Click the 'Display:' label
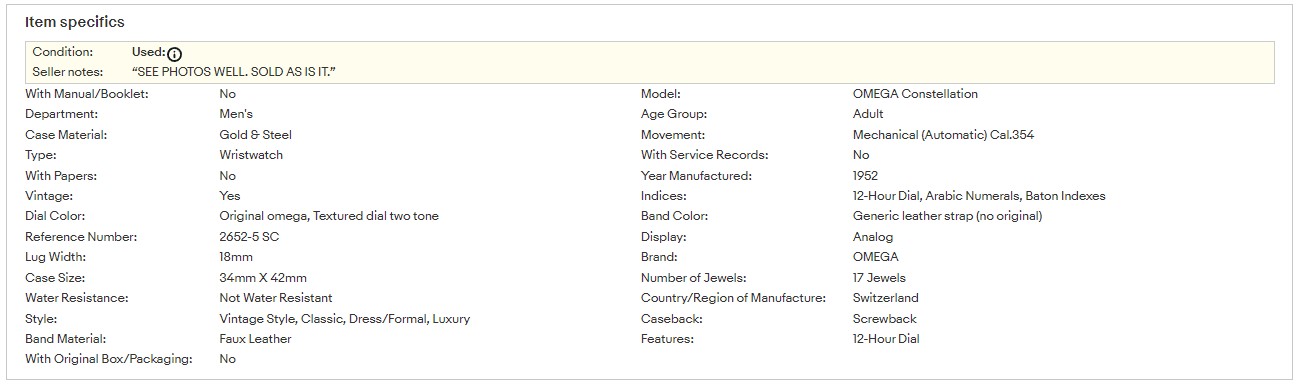This screenshot has width=1298, height=387. tap(664, 237)
